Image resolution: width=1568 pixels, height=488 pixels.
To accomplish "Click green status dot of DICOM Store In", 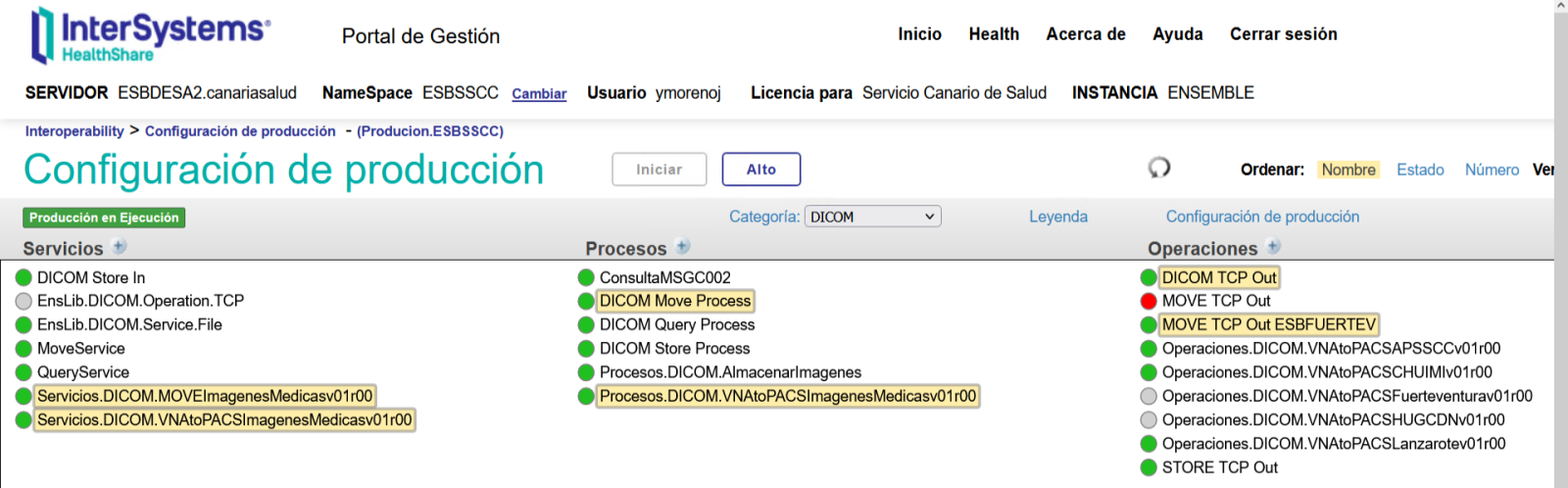I will [x=24, y=278].
